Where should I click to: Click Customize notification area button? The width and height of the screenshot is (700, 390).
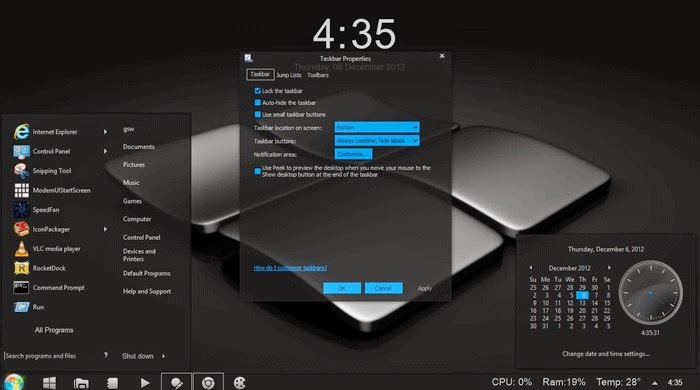[x=353, y=154]
